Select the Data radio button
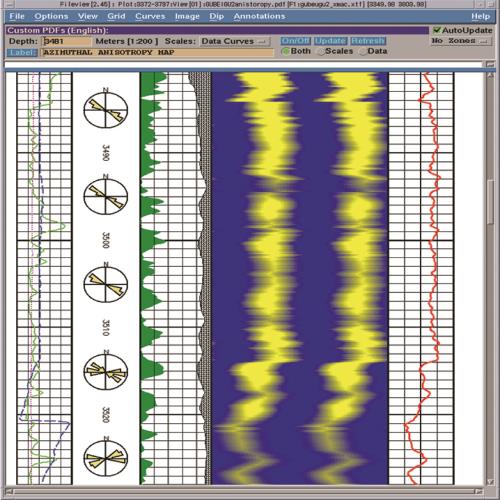 (x=363, y=52)
